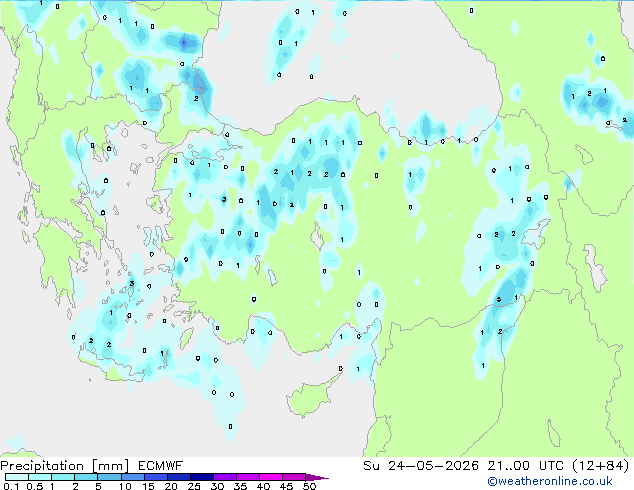This screenshot has height=490, width=634.
Task: Click the '50' legend scale label
Action: click(309, 486)
